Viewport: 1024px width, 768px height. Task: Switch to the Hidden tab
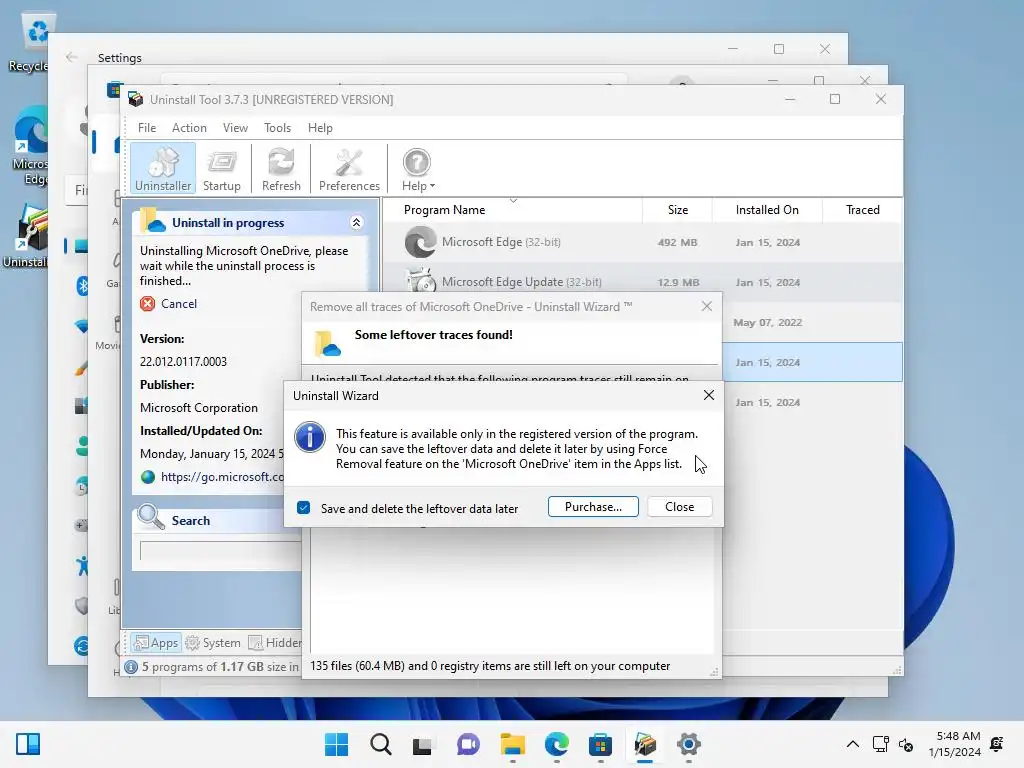click(274, 643)
